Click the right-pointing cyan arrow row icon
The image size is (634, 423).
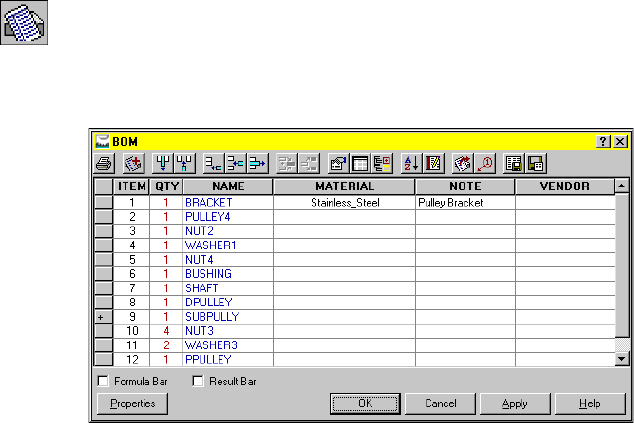coord(258,164)
